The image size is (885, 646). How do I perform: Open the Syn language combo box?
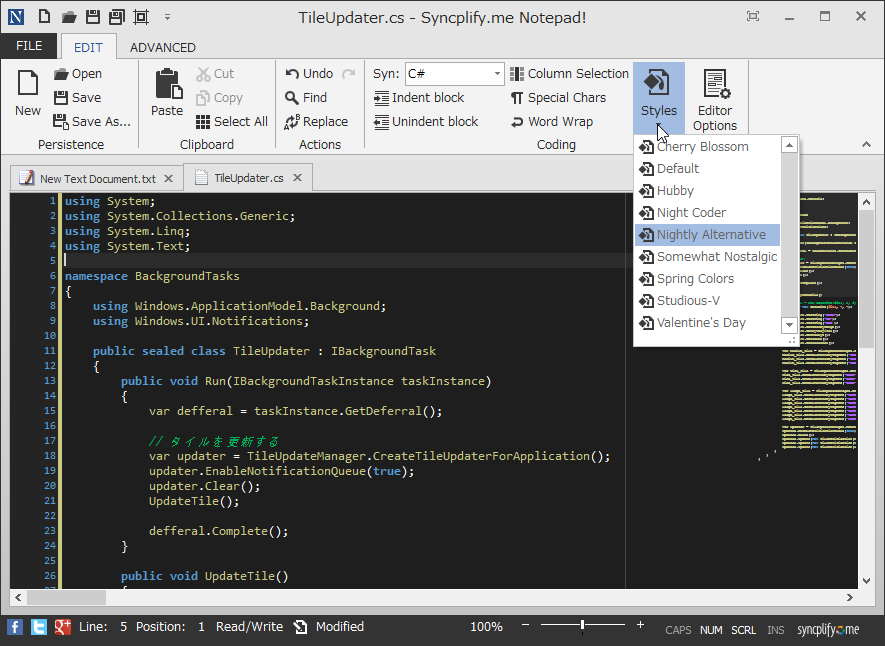[x=455, y=74]
